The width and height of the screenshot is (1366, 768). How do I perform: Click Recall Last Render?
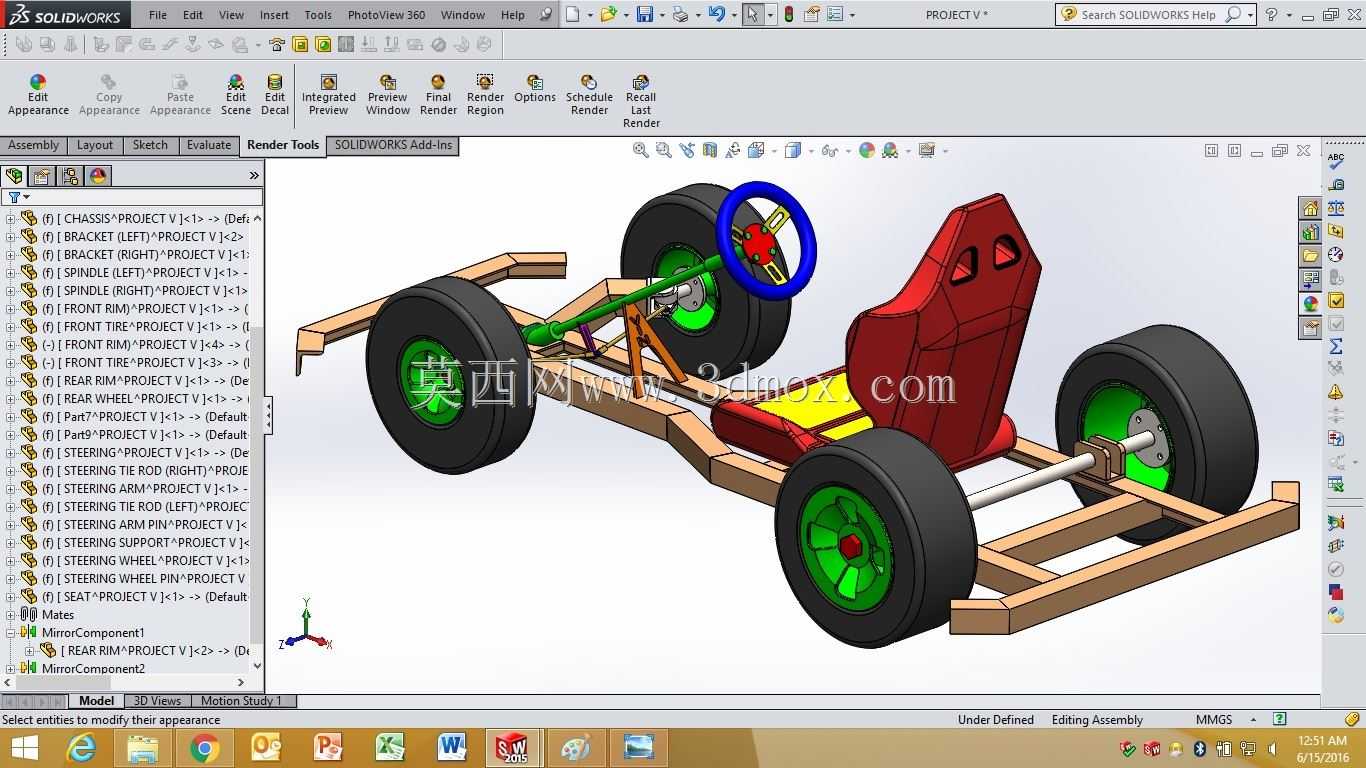(641, 101)
